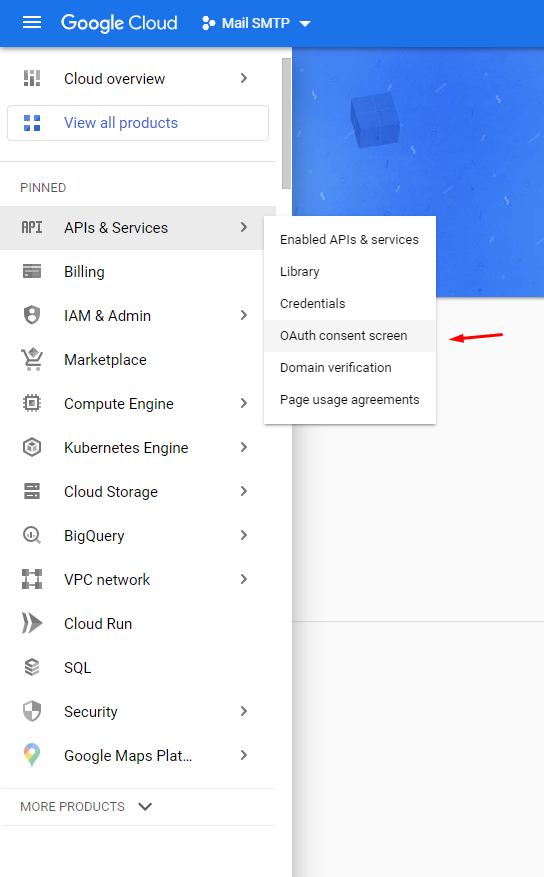The height and width of the screenshot is (877, 544).
Task: Expand the Security submenu chevron
Action: point(244,711)
